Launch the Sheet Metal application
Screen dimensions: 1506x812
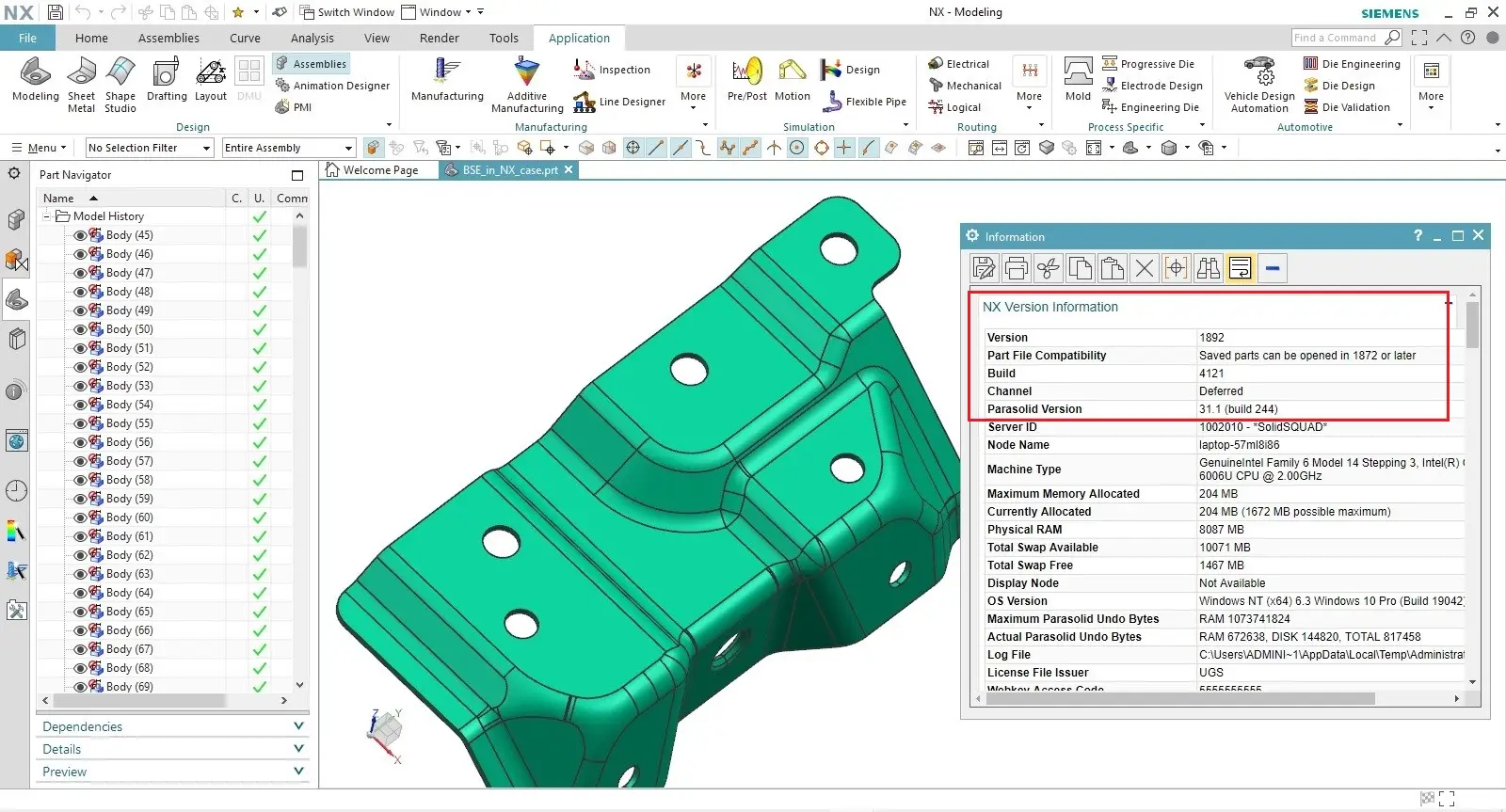[81, 85]
